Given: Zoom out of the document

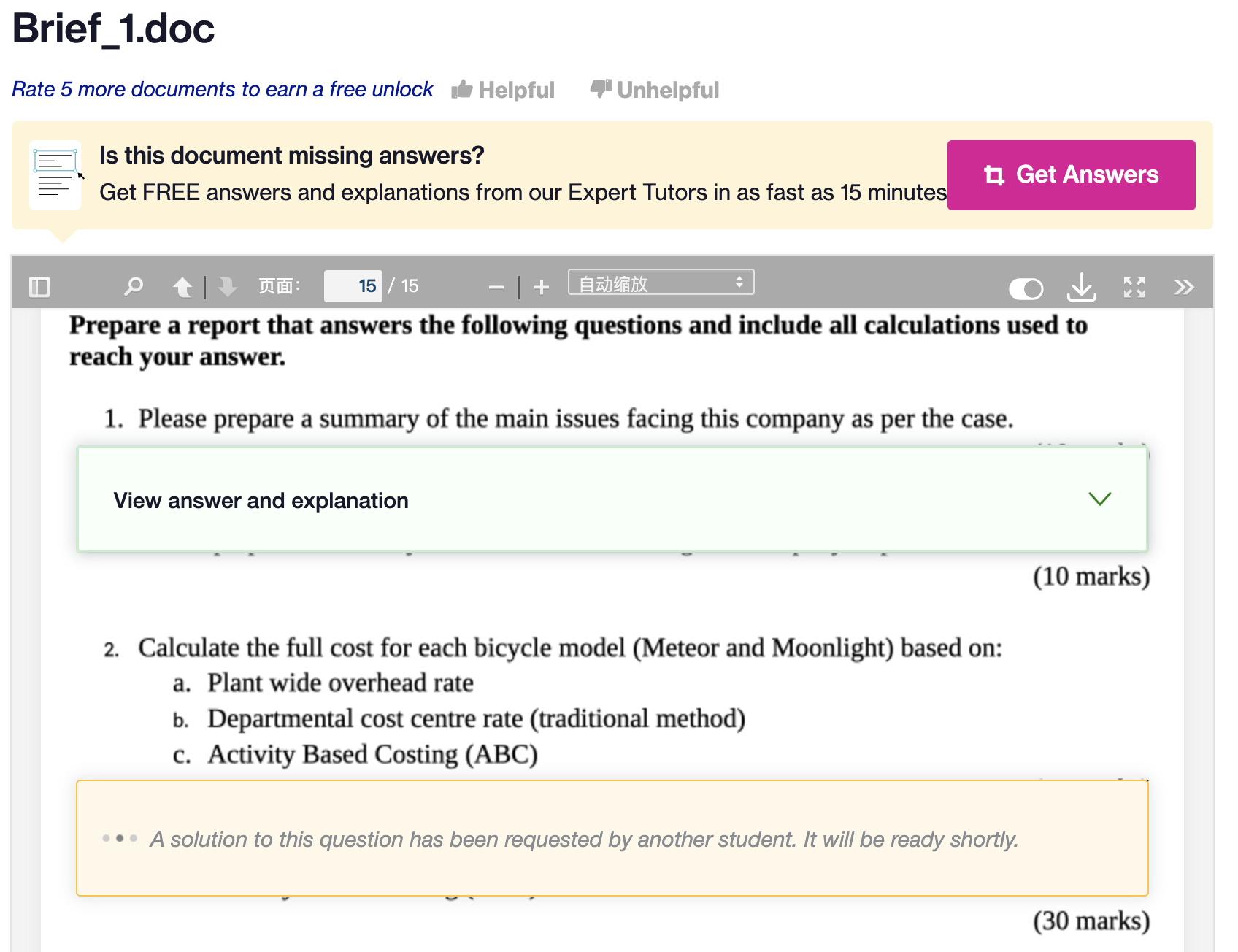Looking at the screenshot, I should [x=496, y=287].
